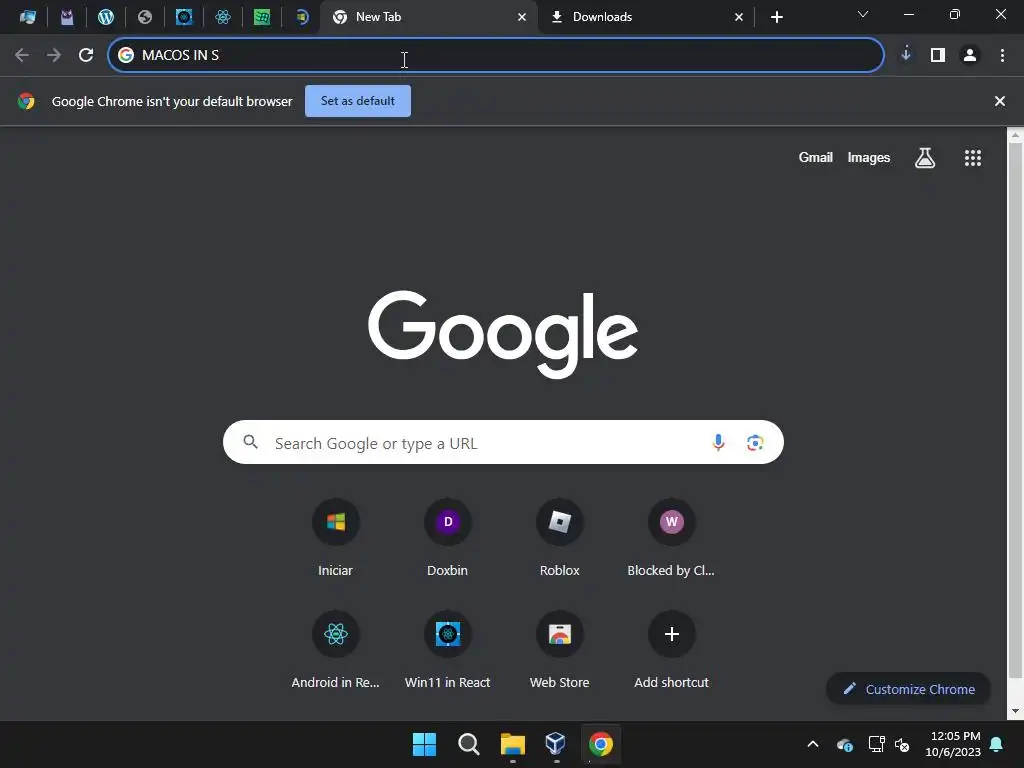Open the Chrome side panel
Screen dimensions: 1024x768
click(x=938, y=55)
